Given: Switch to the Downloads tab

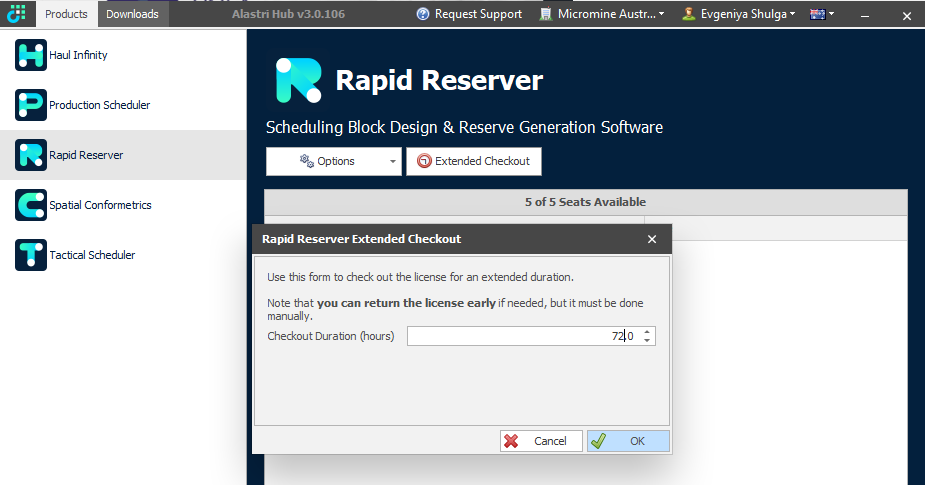Looking at the screenshot, I should click(x=133, y=14).
